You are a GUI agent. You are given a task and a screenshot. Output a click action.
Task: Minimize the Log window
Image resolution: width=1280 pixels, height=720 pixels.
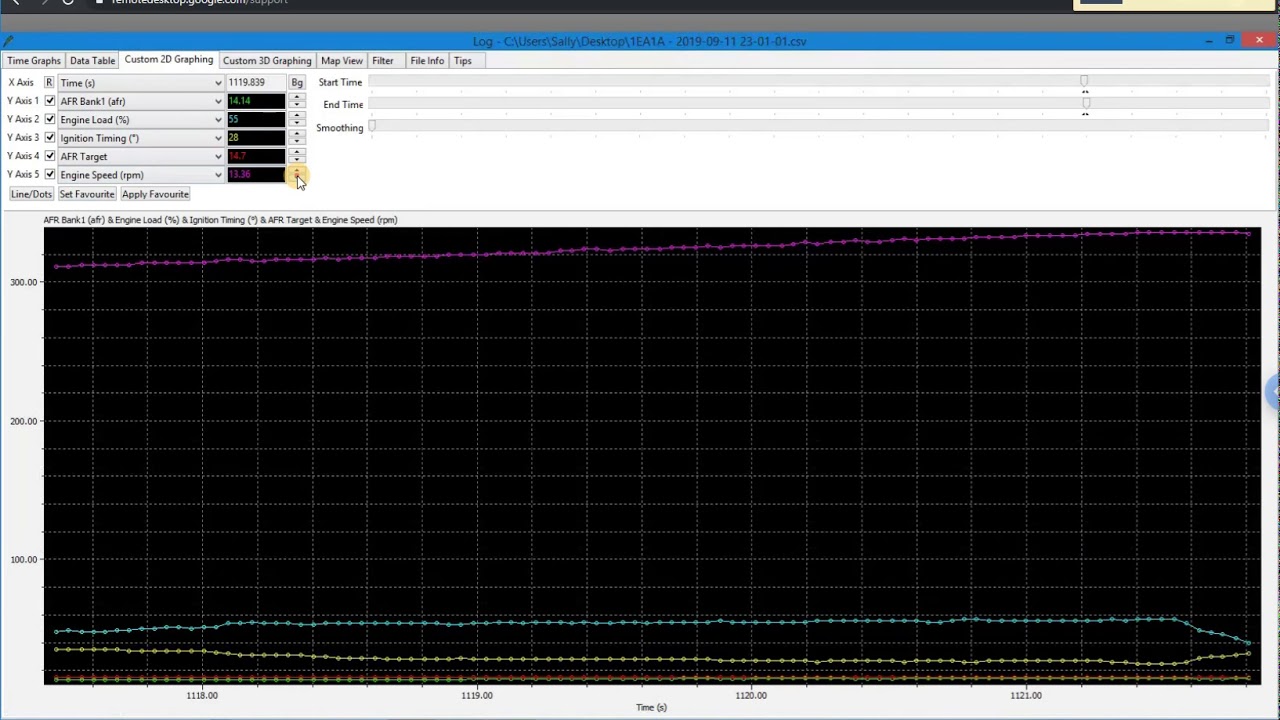[1209, 40]
